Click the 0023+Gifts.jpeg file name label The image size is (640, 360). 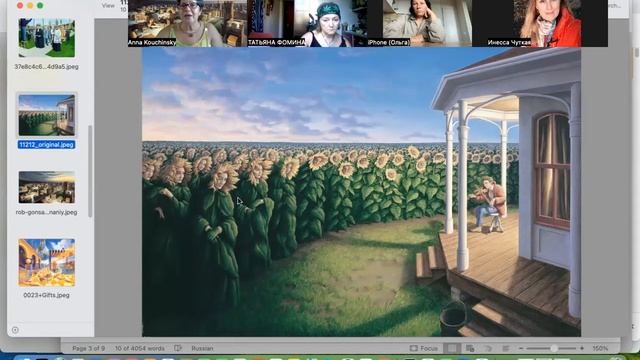46,295
